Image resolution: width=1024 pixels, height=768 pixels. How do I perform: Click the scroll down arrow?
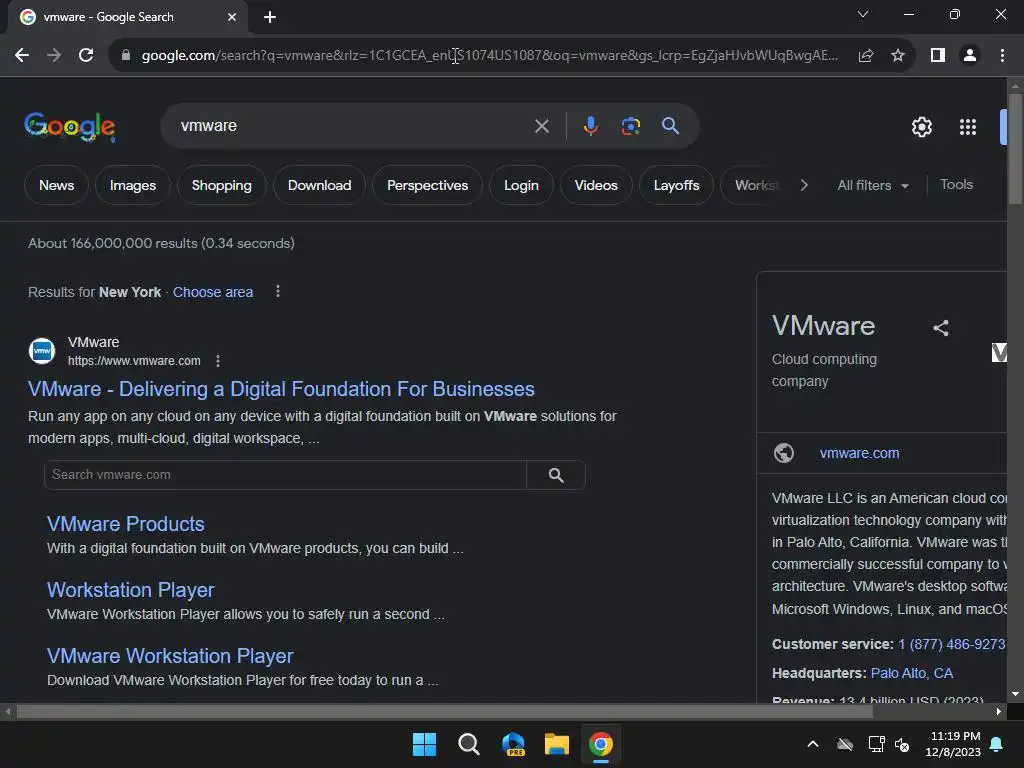[x=1015, y=694]
